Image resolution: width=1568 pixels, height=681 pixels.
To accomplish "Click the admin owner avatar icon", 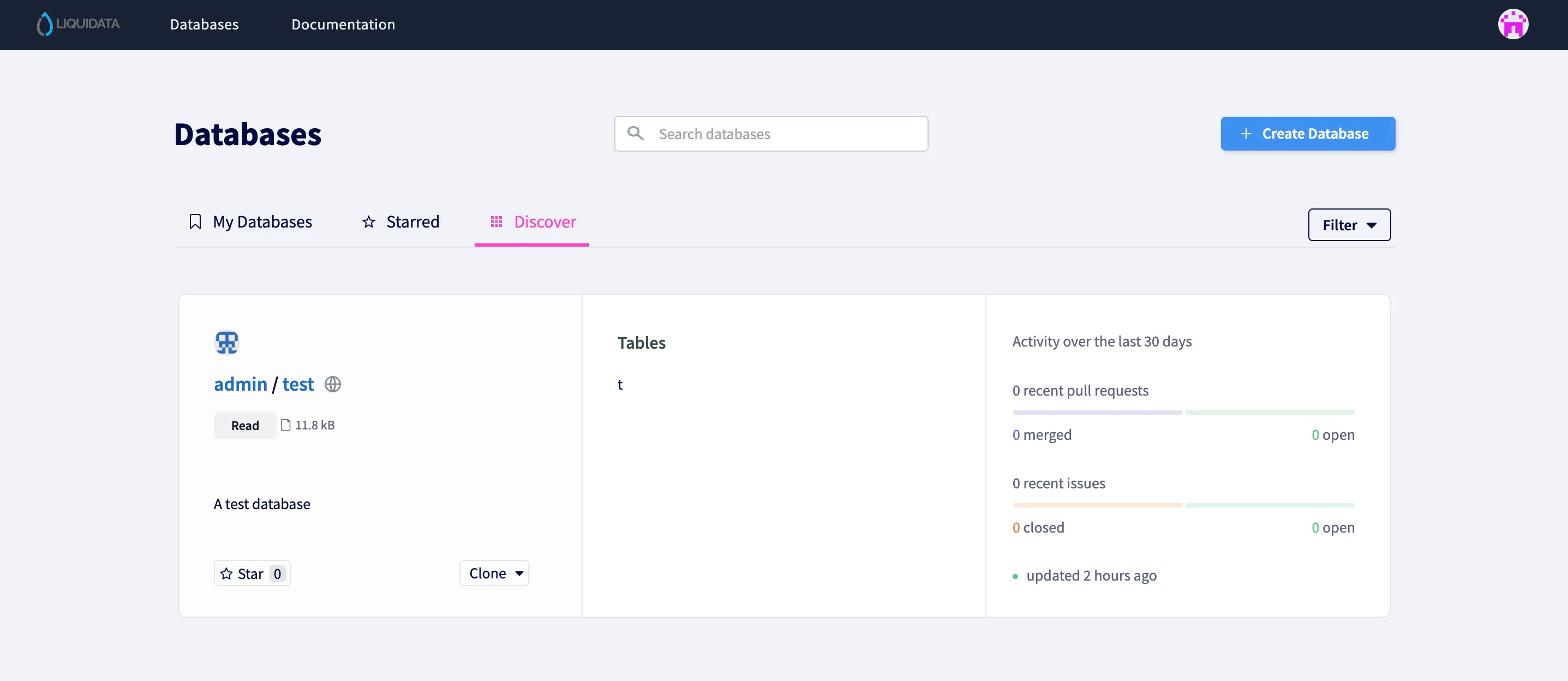I will point(226,342).
